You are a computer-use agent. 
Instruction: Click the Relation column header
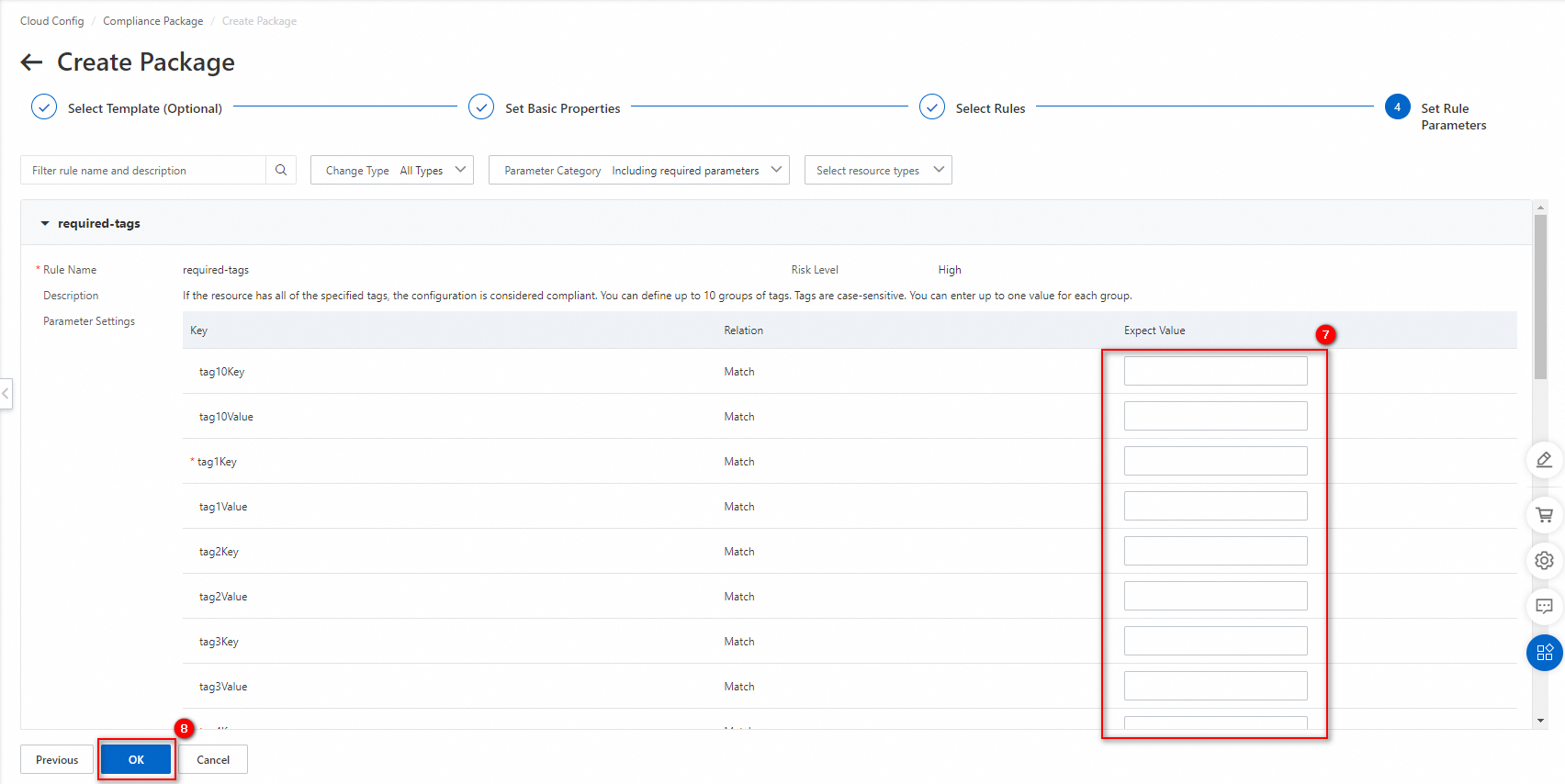point(743,330)
